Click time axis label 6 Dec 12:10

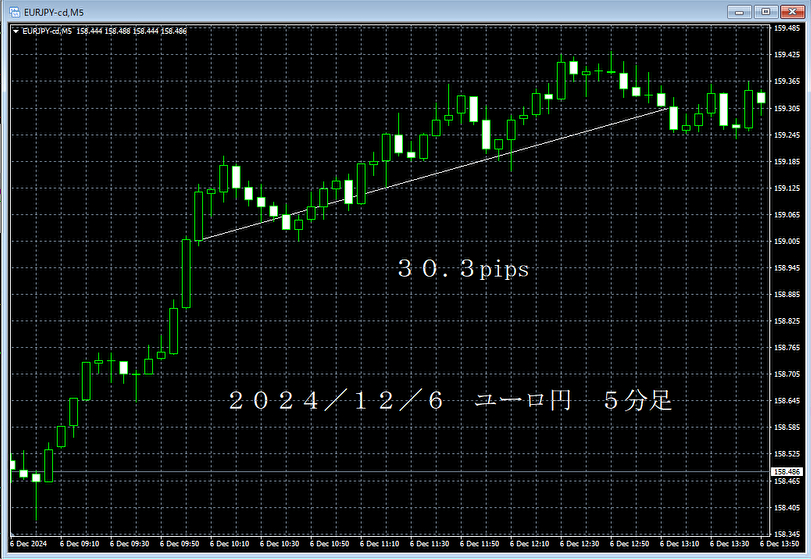[x=530, y=543]
